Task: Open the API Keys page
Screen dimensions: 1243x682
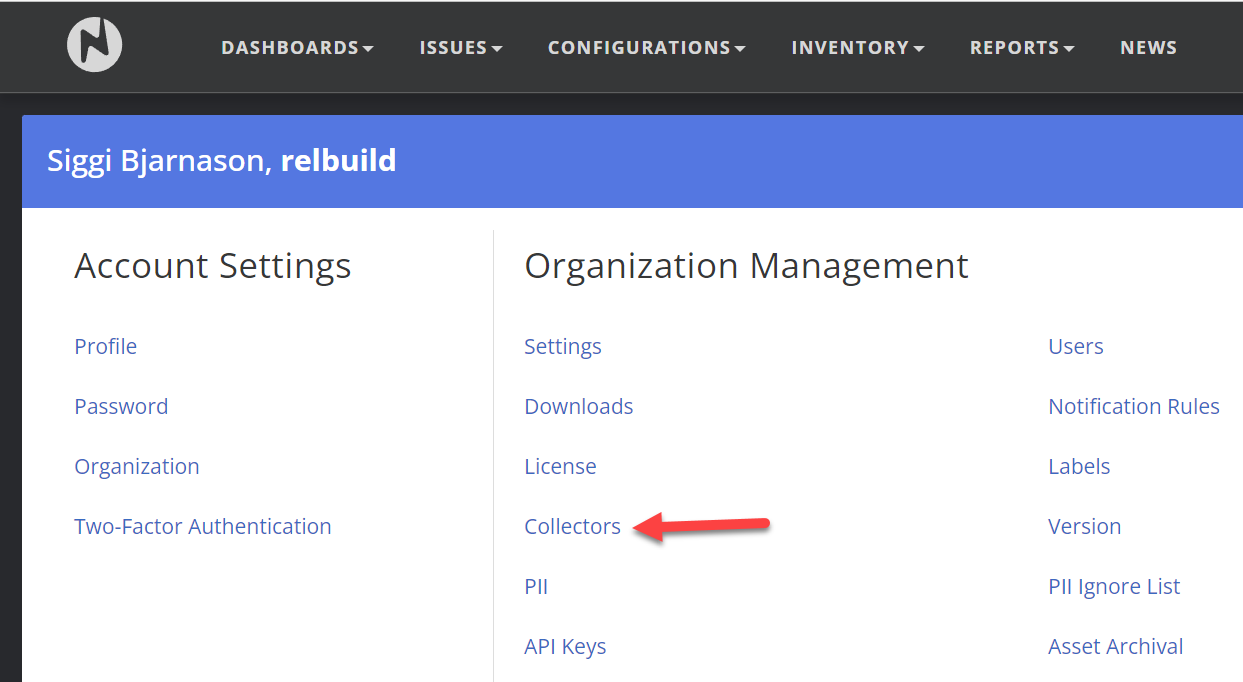Action: click(x=565, y=647)
